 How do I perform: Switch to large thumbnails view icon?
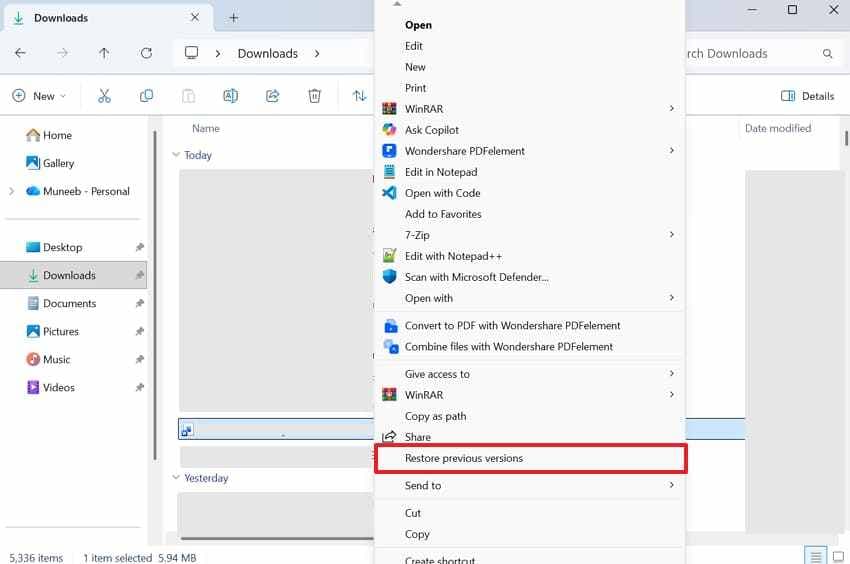tap(839, 556)
